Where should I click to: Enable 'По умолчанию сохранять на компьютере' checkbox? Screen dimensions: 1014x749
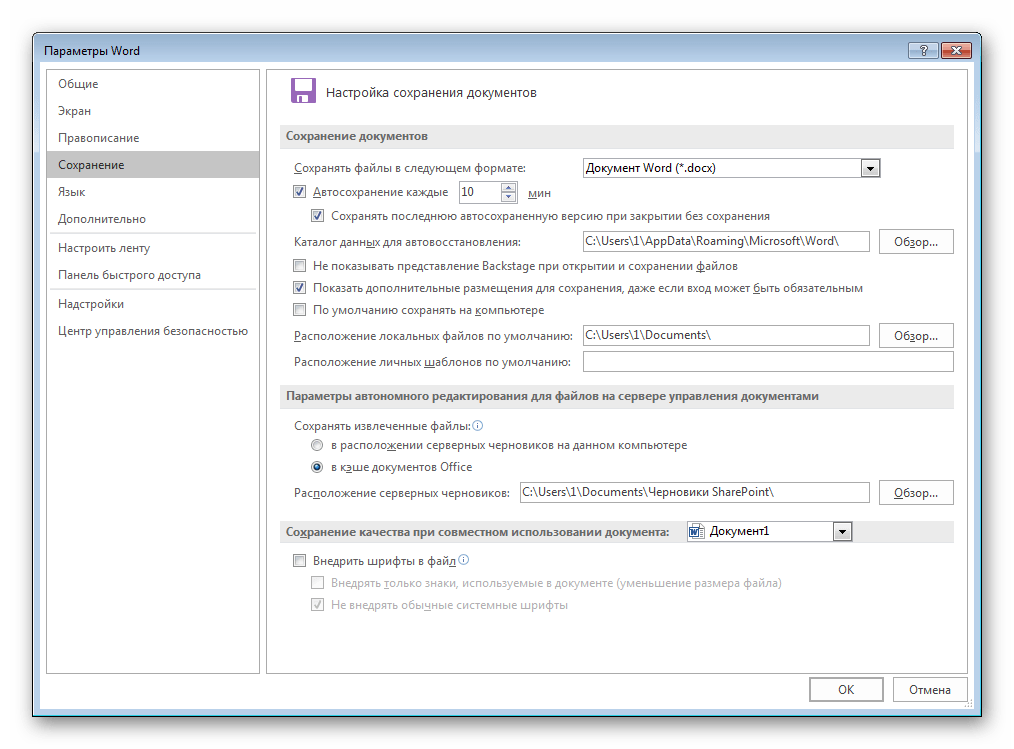pos(299,310)
